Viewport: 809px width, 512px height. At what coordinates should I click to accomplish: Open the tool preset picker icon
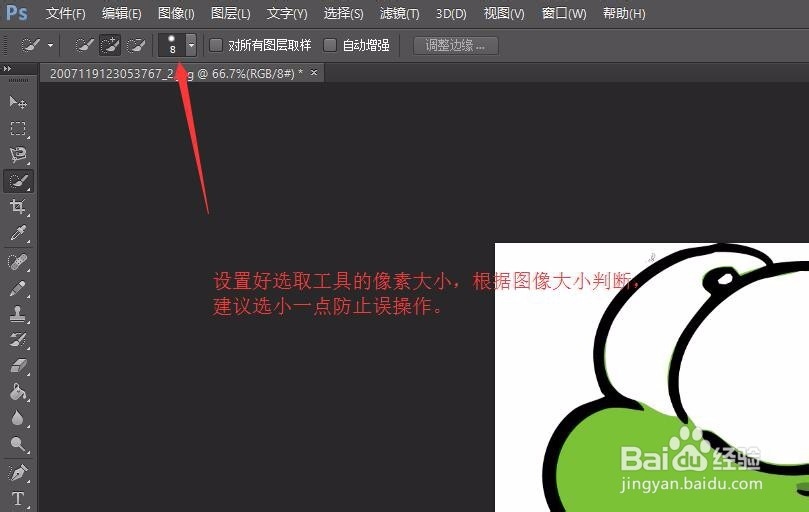(x=30, y=45)
